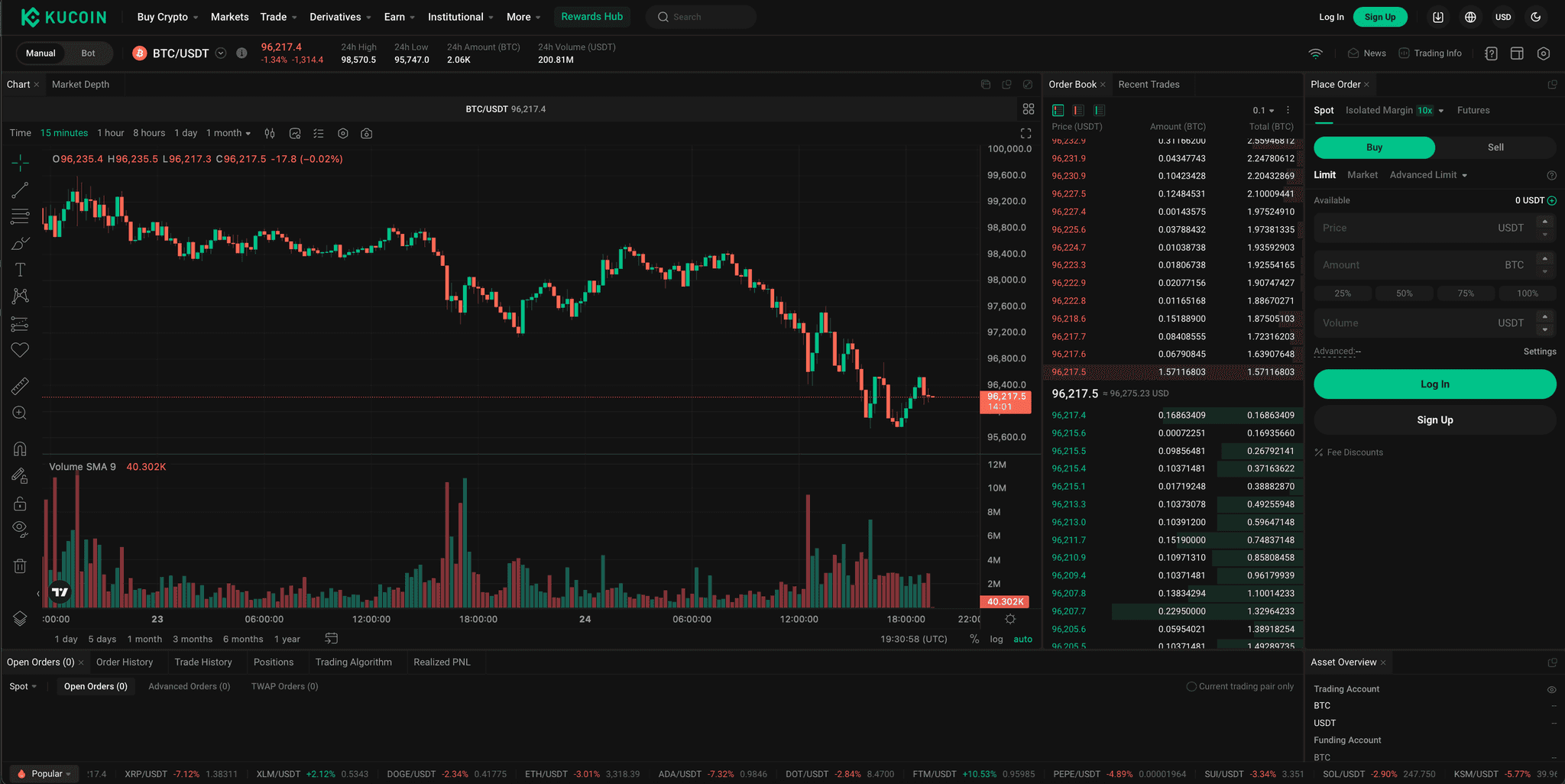This screenshot has width=1565, height=784.
Task: Open the order book precision '0.1' dropdown
Action: click(x=1262, y=110)
